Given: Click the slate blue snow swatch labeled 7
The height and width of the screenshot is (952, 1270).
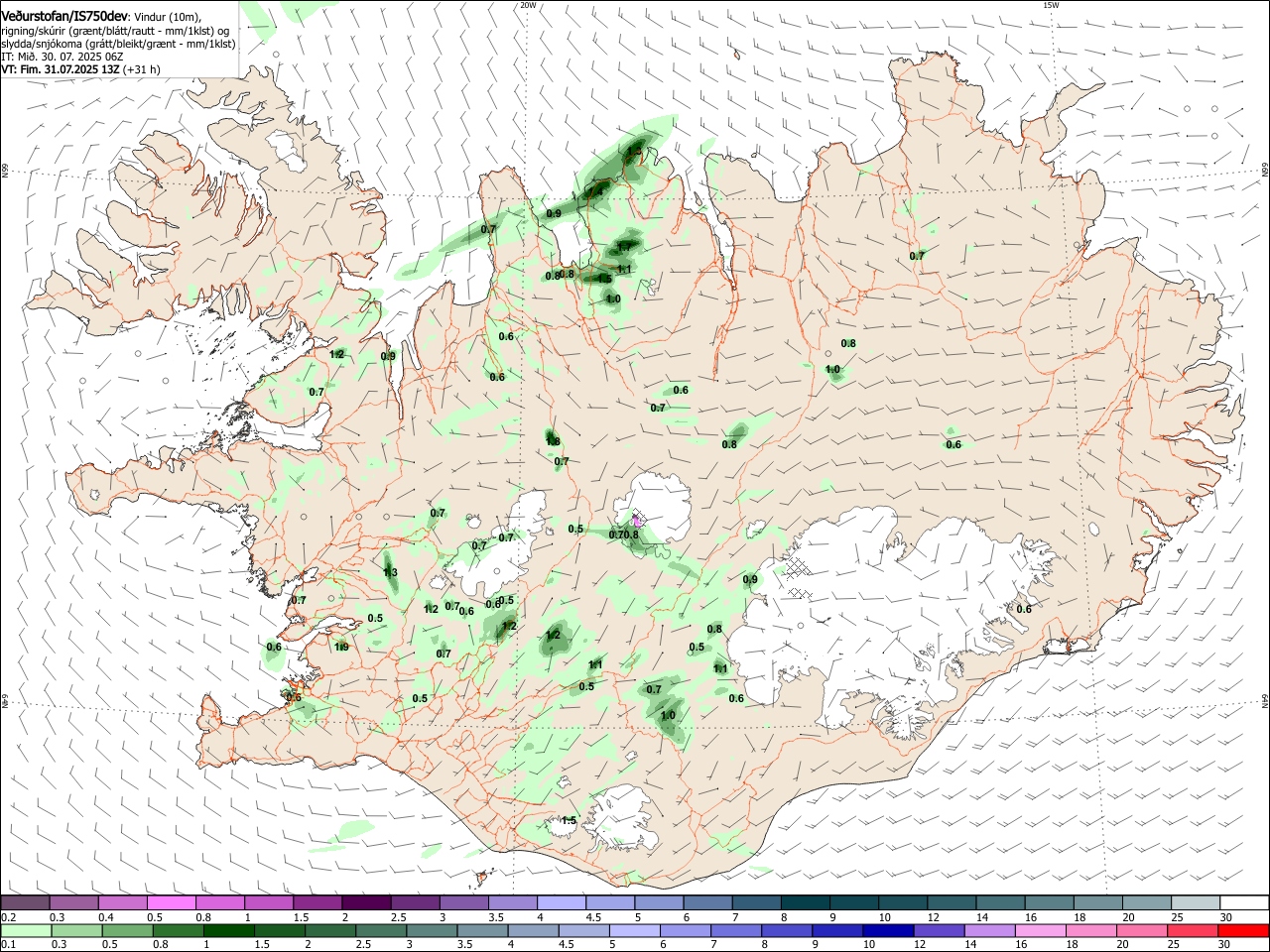Looking at the screenshot, I should [756, 903].
